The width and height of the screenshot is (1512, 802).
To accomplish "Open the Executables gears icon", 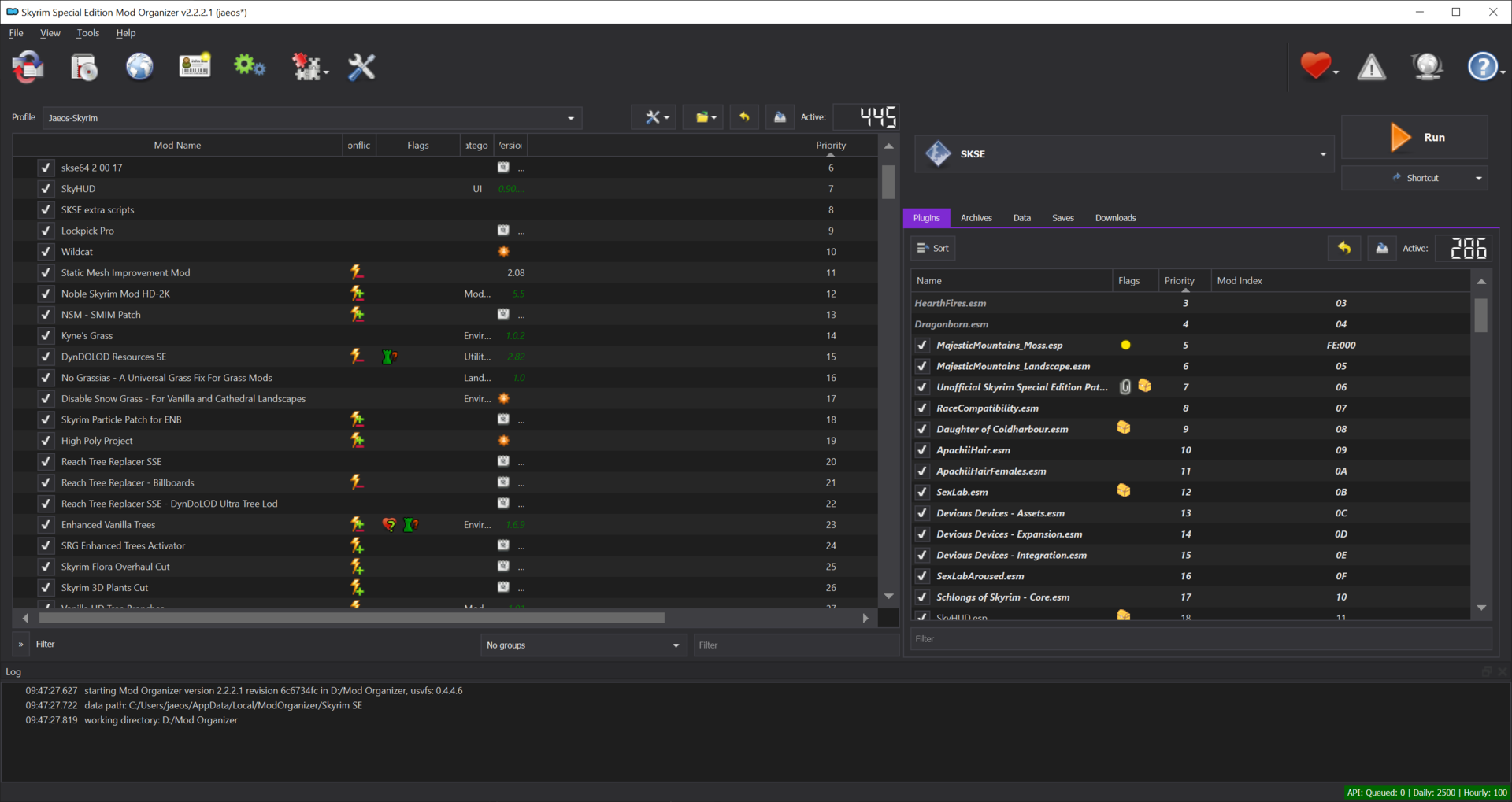I will pyautogui.click(x=250, y=65).
